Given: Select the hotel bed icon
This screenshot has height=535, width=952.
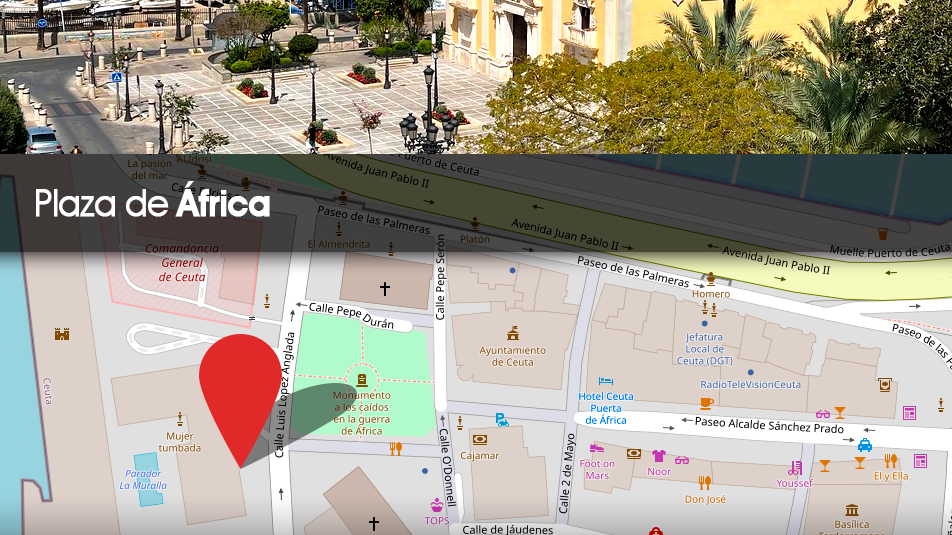Looking at the screenshot, I should 606,381.
